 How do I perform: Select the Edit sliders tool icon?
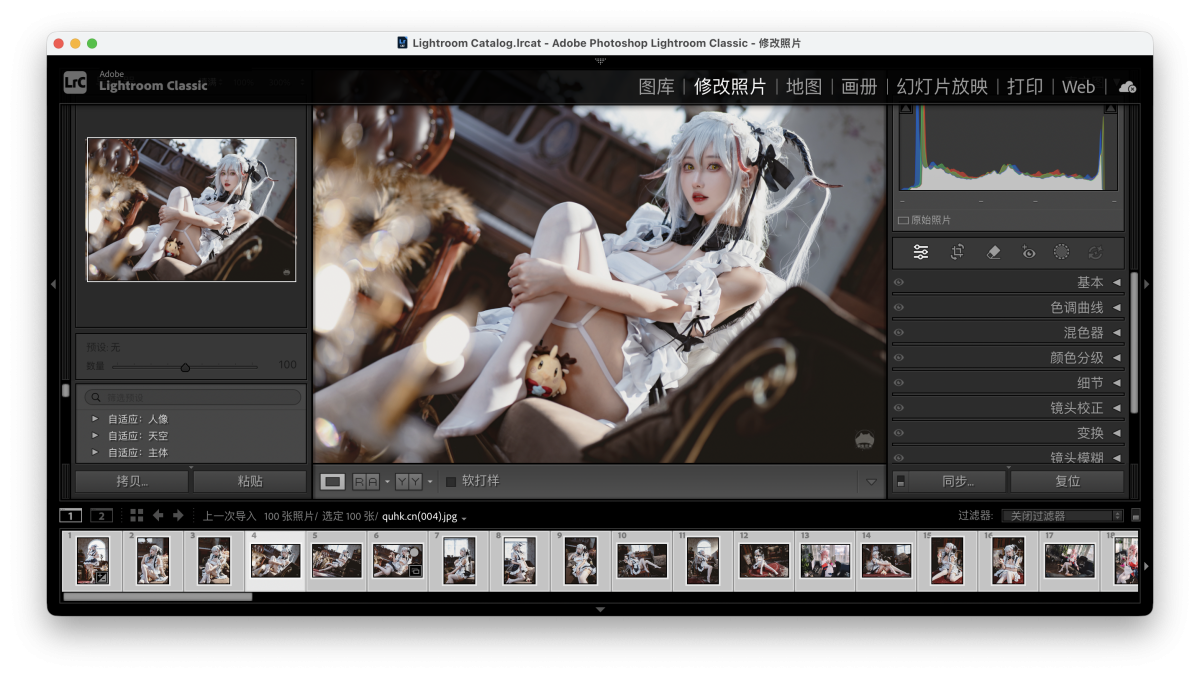coord(921,252)
